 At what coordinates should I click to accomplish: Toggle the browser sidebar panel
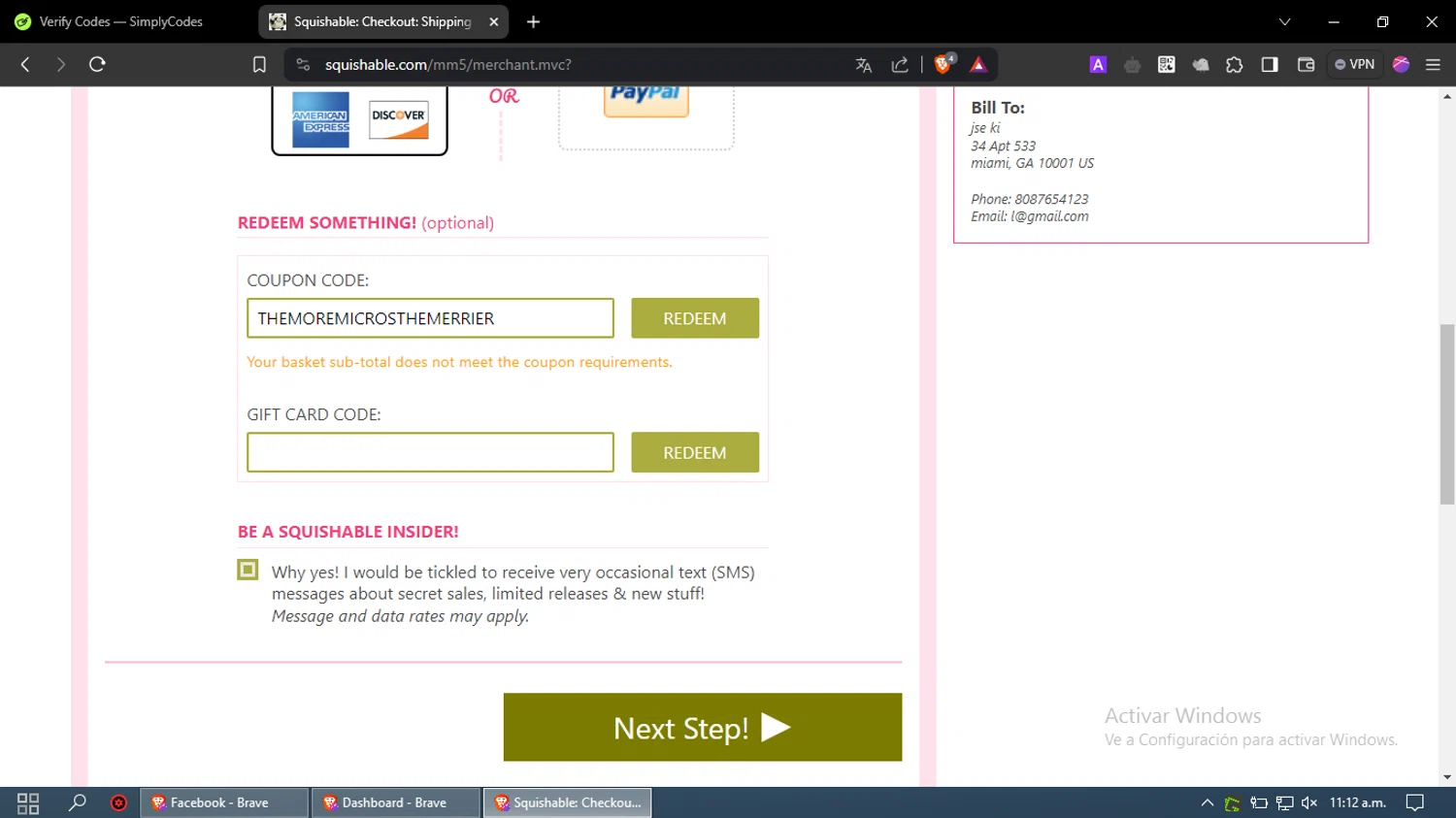pyautogui.click(x=1270, y=65)
